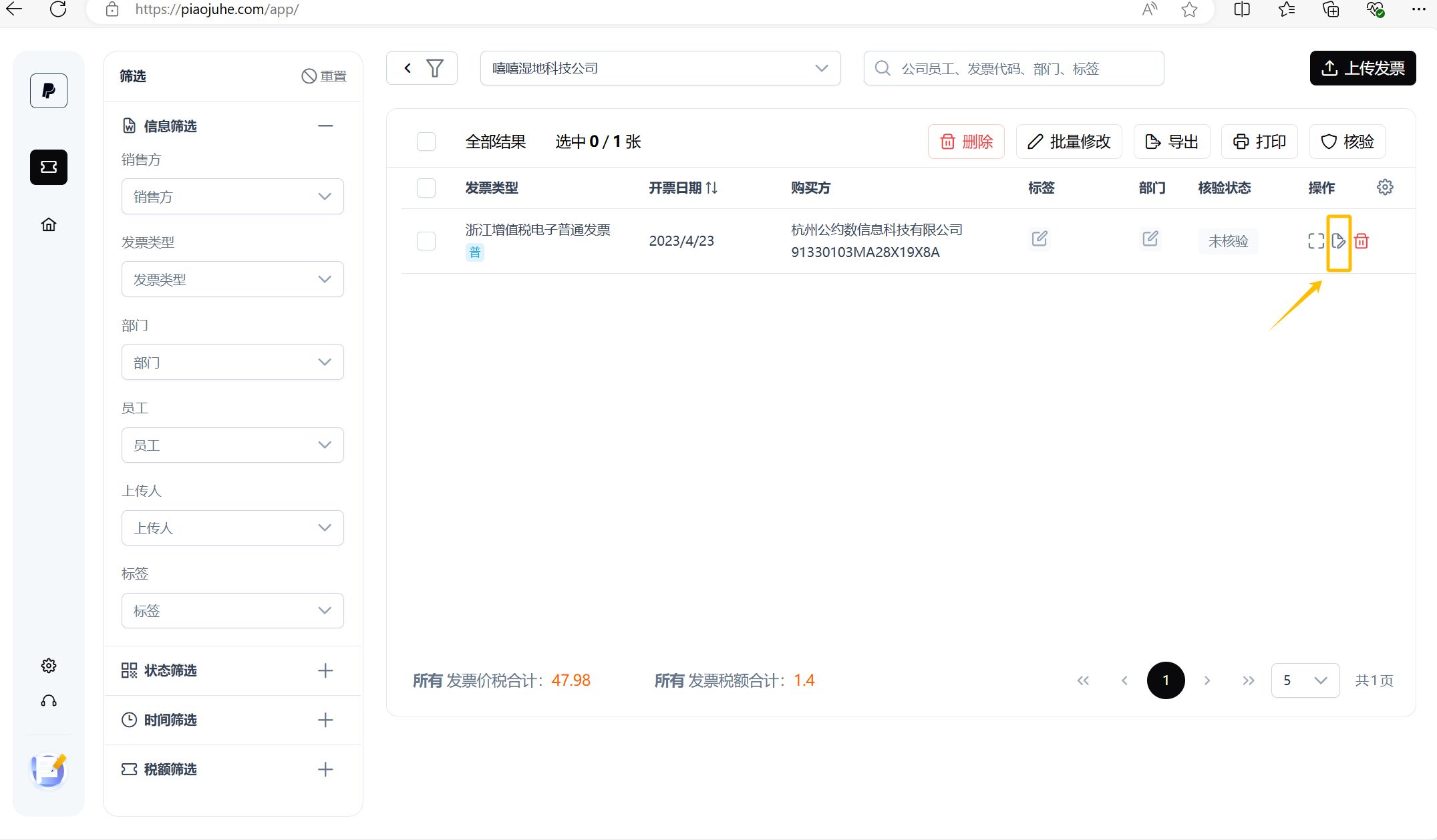The image size is (1437, 840).
Task: Open the 销售方 dropdown
Action: (x=232, y=196)
